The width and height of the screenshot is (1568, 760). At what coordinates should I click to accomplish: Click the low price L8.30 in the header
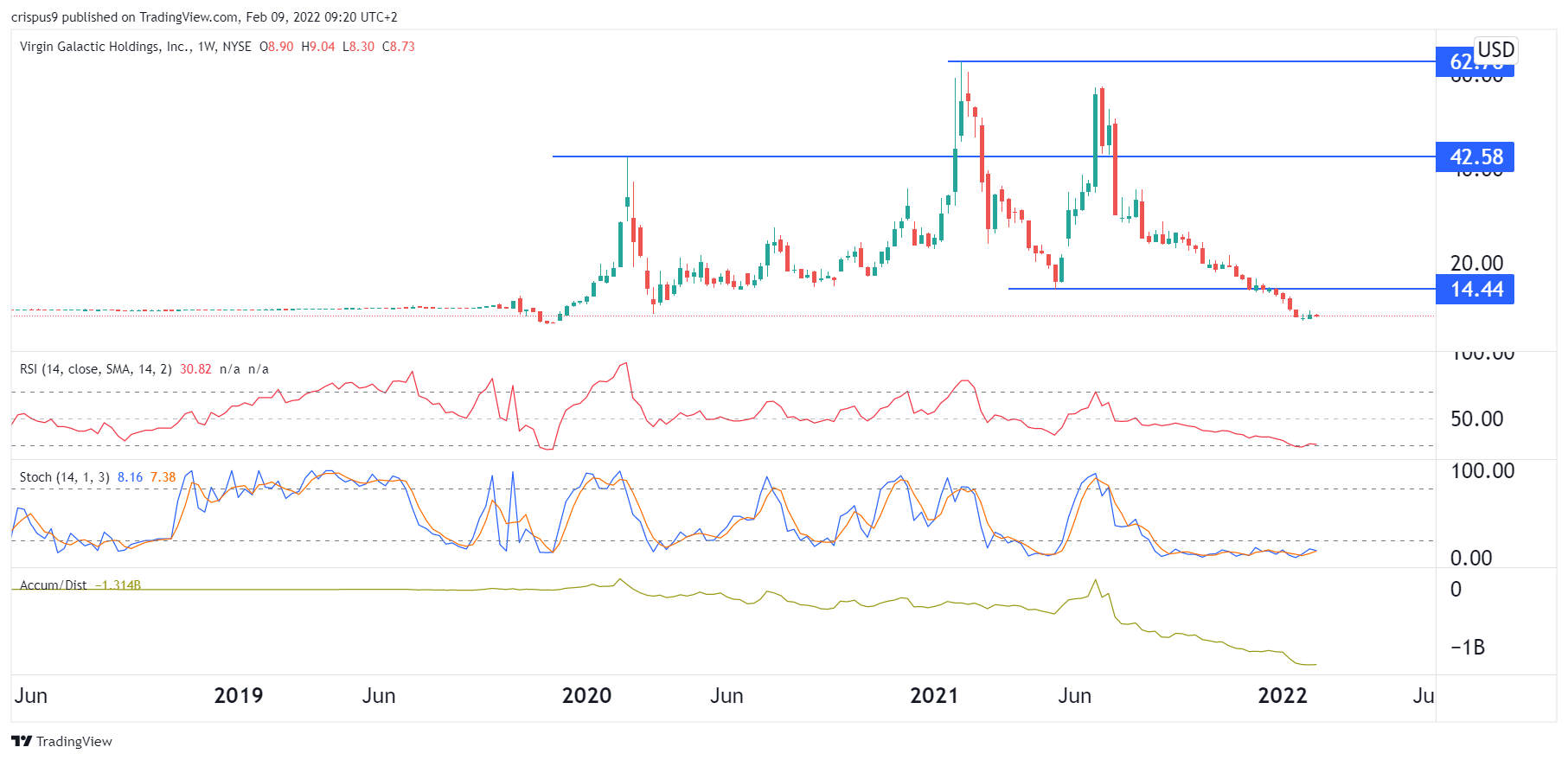point(358,47)
